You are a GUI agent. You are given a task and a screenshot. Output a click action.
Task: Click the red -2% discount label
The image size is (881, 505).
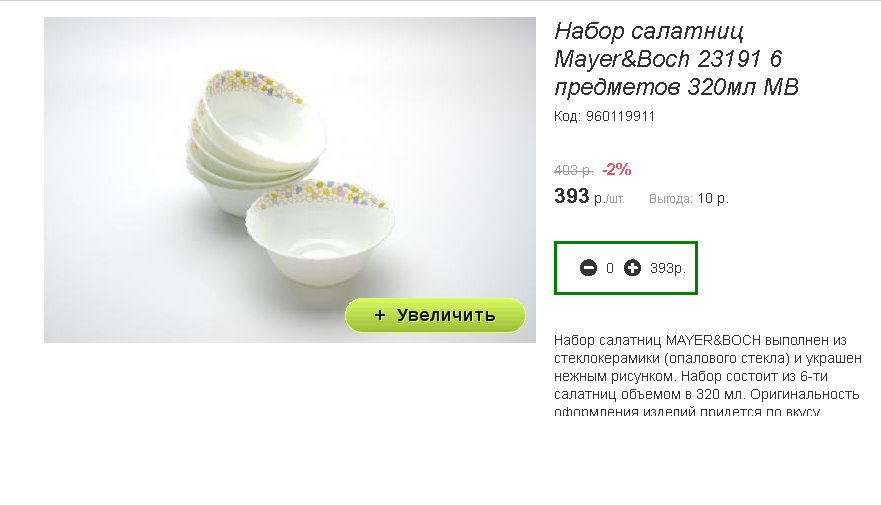click(x=617, y=169)
